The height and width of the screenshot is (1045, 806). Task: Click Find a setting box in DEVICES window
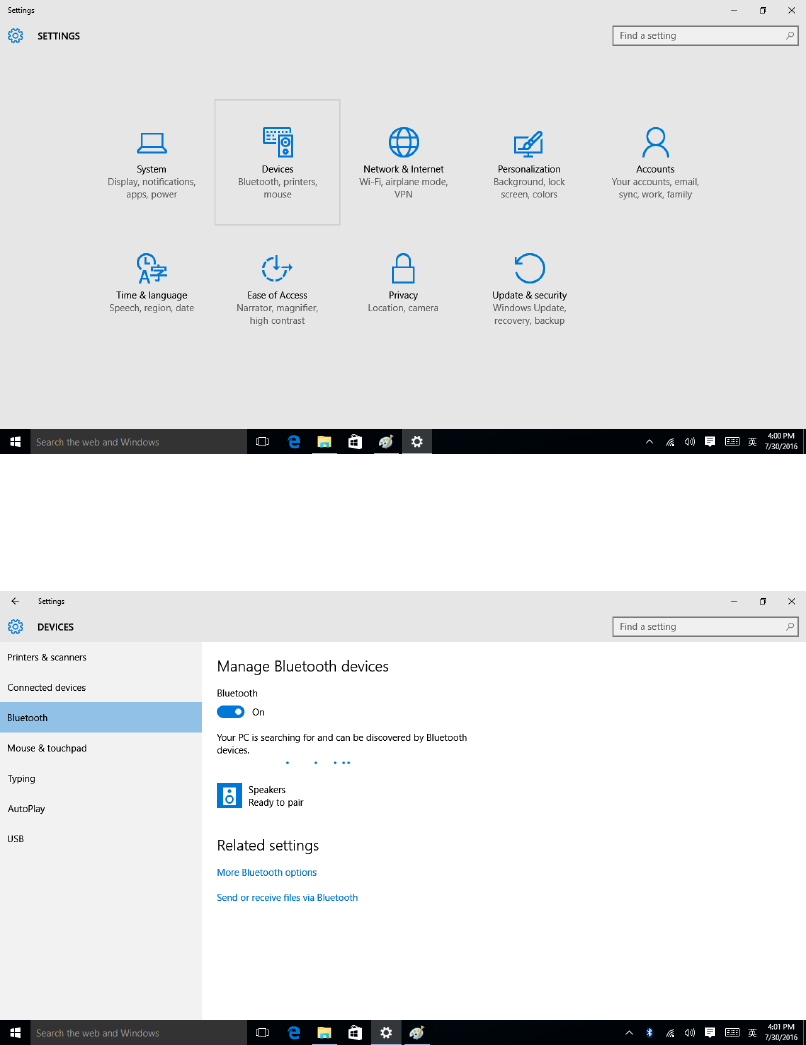(705, 626)
